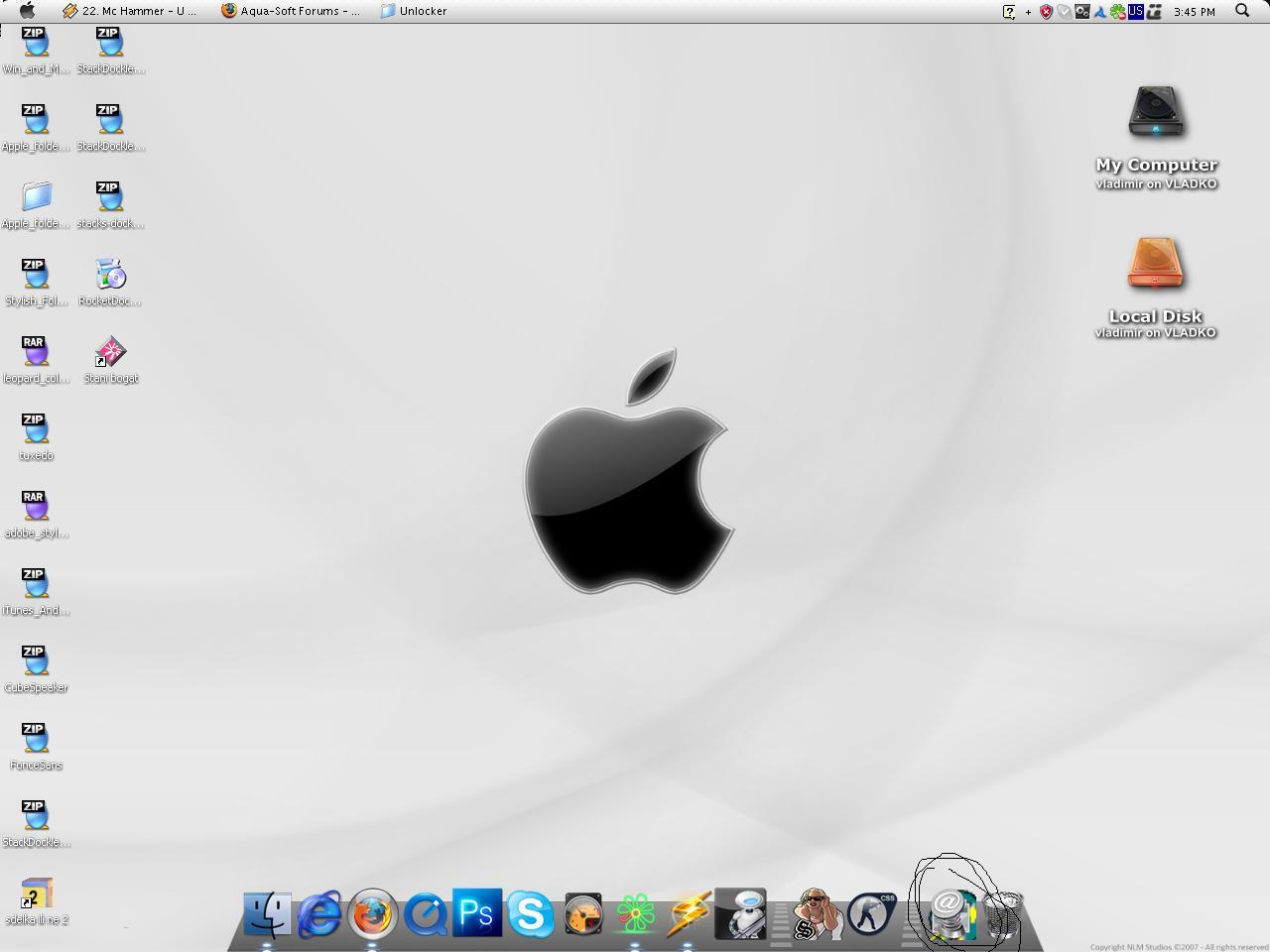Open Finder from the dock

point(268,914)
